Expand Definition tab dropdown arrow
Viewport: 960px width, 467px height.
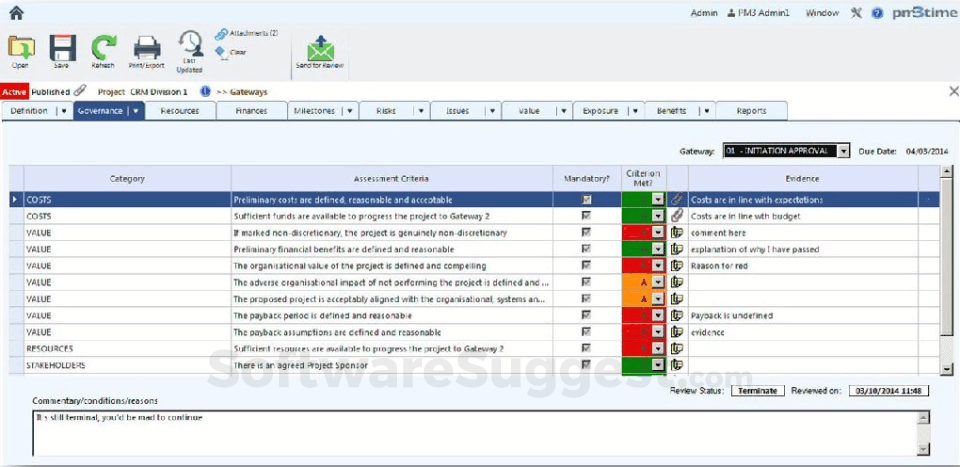(x=64, y=111)
